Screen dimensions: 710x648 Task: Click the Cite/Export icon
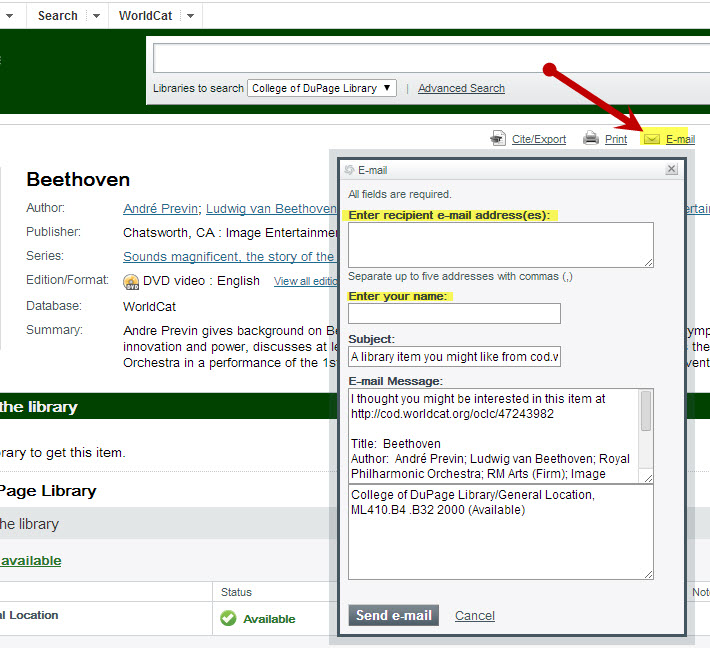click(x=498, y=139)
